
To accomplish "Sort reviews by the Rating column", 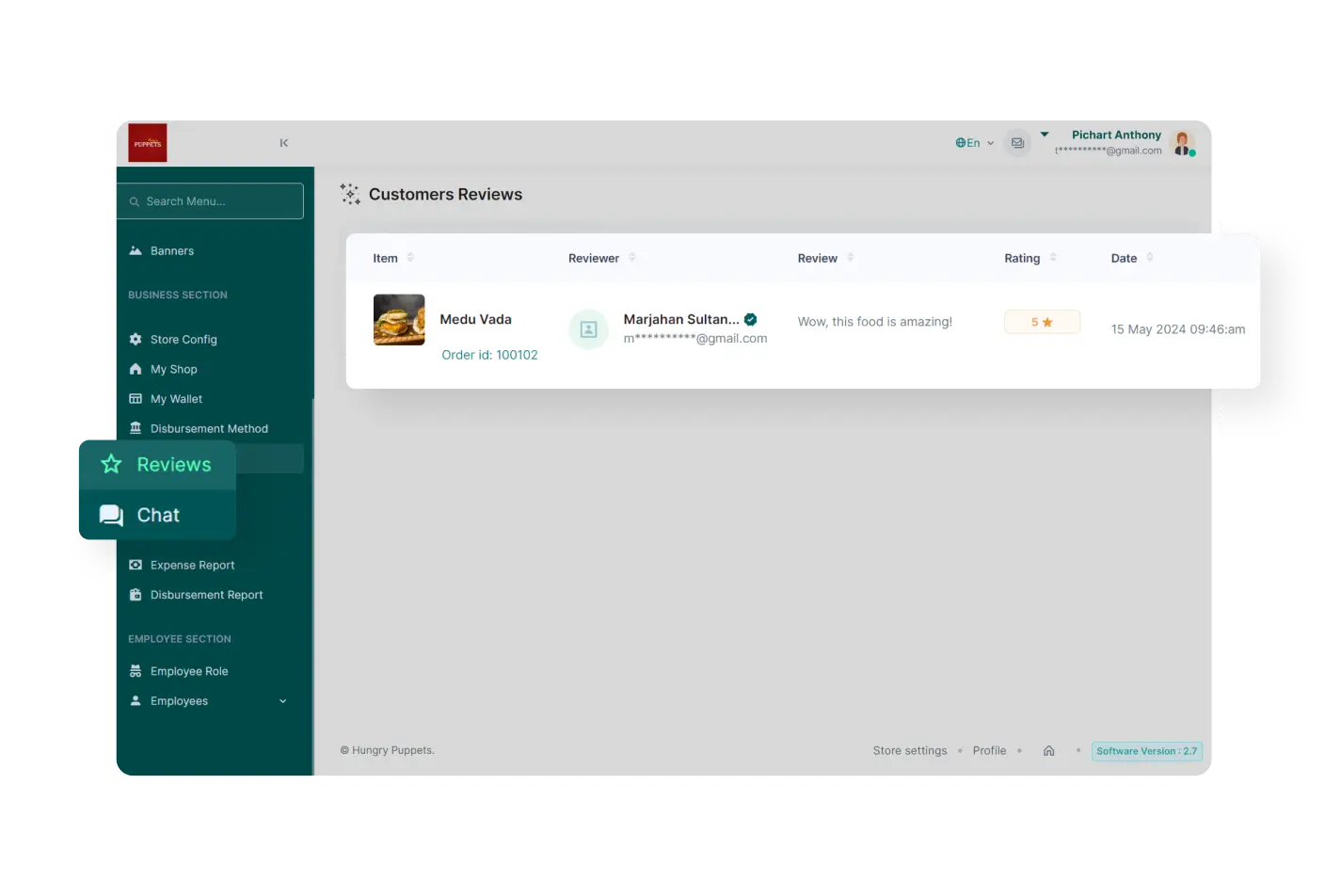I will 1053,258.
